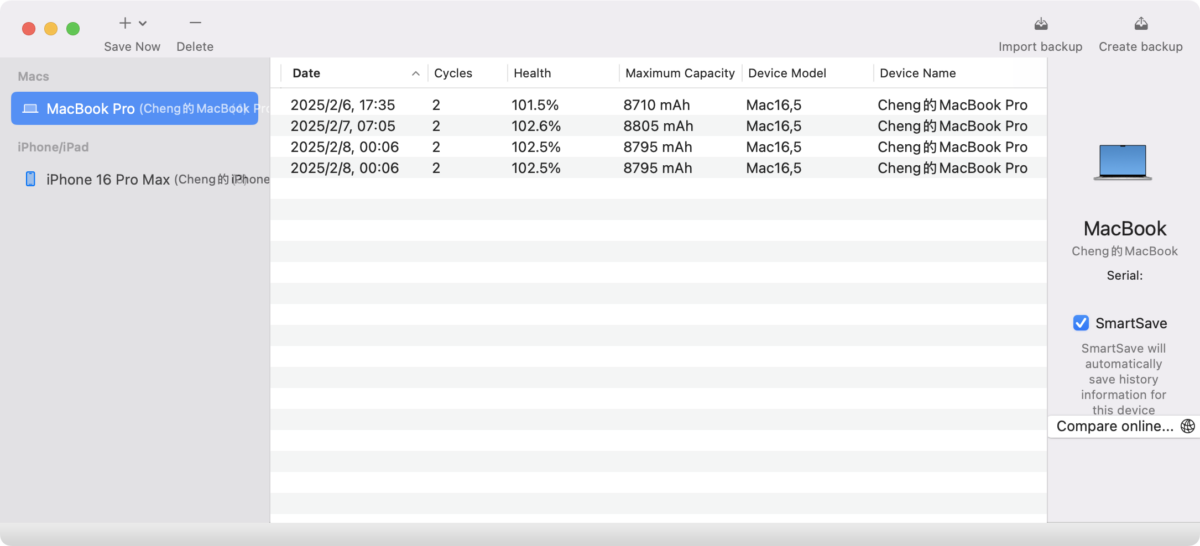Image resolution: width=1200 pixels, height=546 pixels.
Task: Click the MacBook Pro laptop icon in sidebar
Action: [x=30, y=108]
